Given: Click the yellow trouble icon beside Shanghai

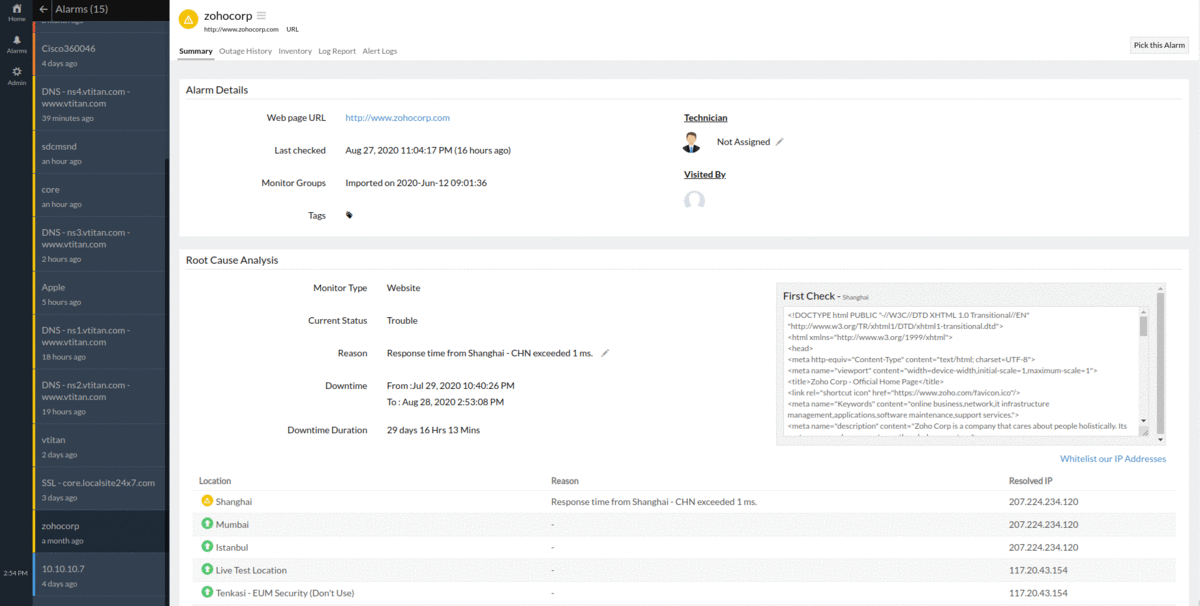Looking at the screenshot, I should point(207,501).
